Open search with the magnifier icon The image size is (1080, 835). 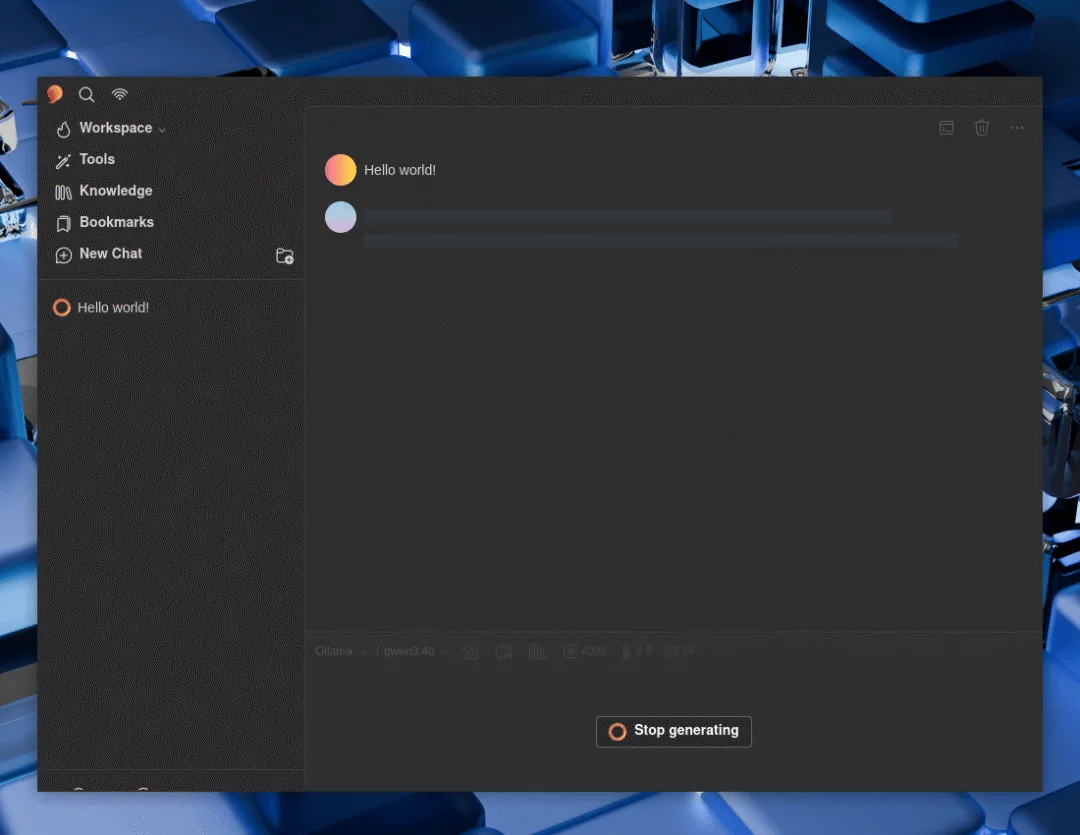pyautogui.click(x=86, y=94)
